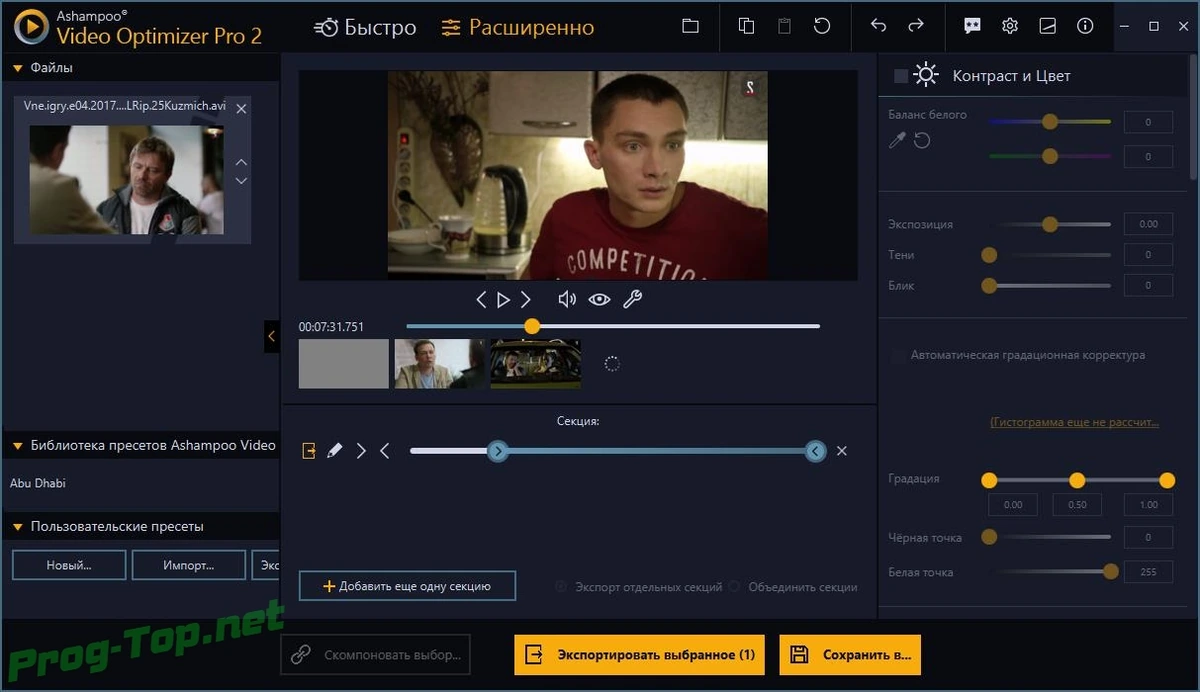Click the reset circular arrow icon
1200x692 pixels.
point(822,27)
